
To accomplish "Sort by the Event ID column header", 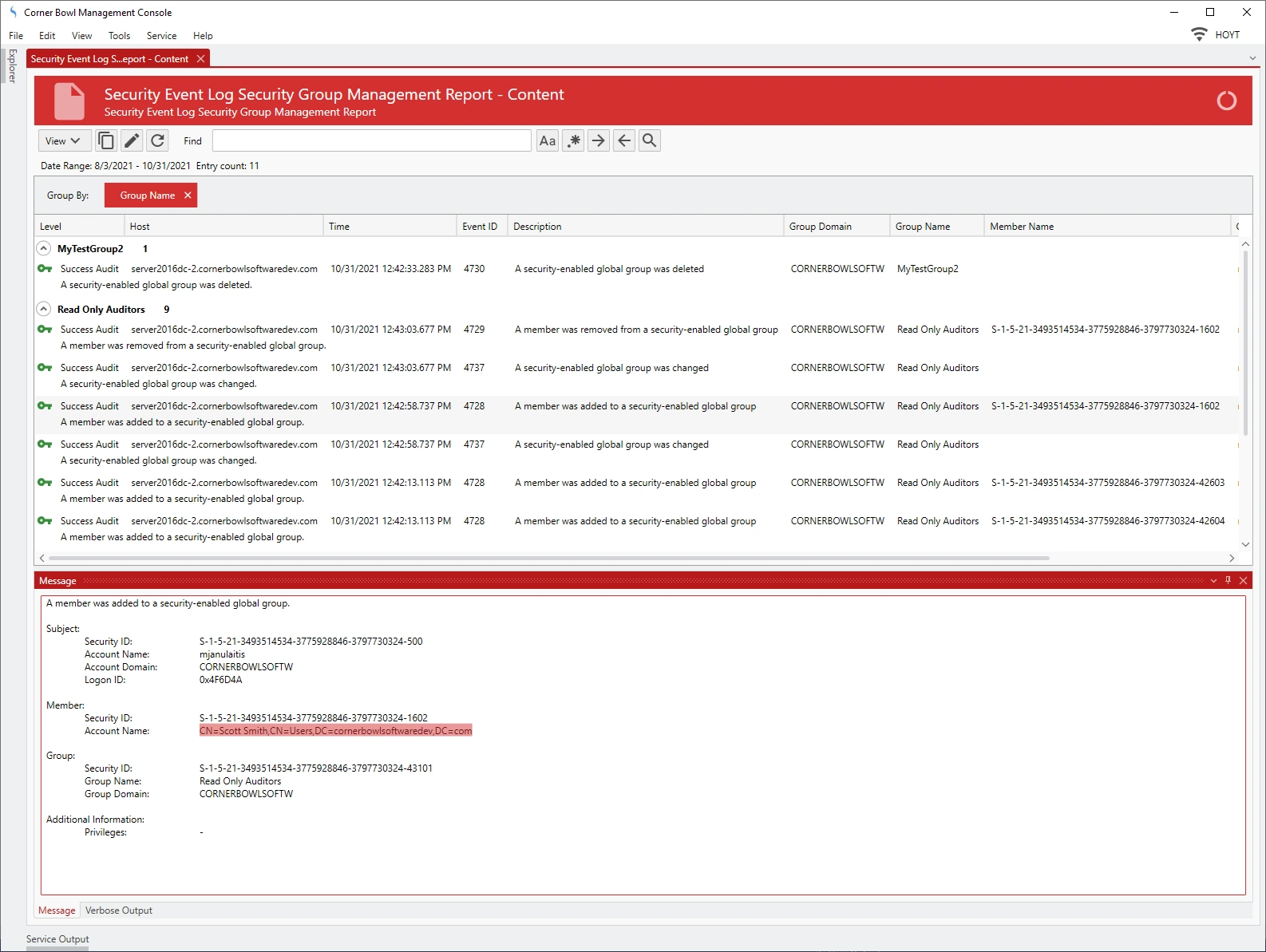I will coord(480,227).
